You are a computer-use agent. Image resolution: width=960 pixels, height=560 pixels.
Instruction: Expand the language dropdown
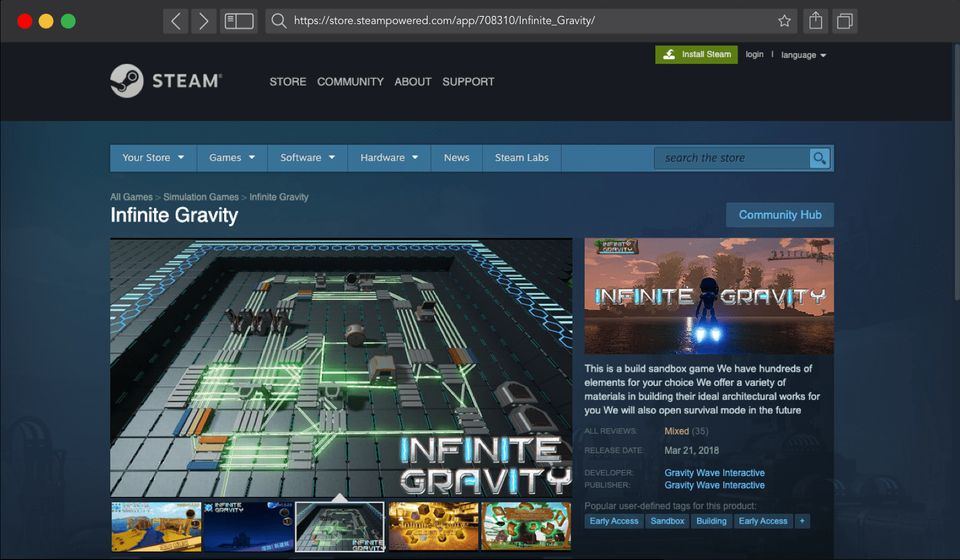click(803, 55)
